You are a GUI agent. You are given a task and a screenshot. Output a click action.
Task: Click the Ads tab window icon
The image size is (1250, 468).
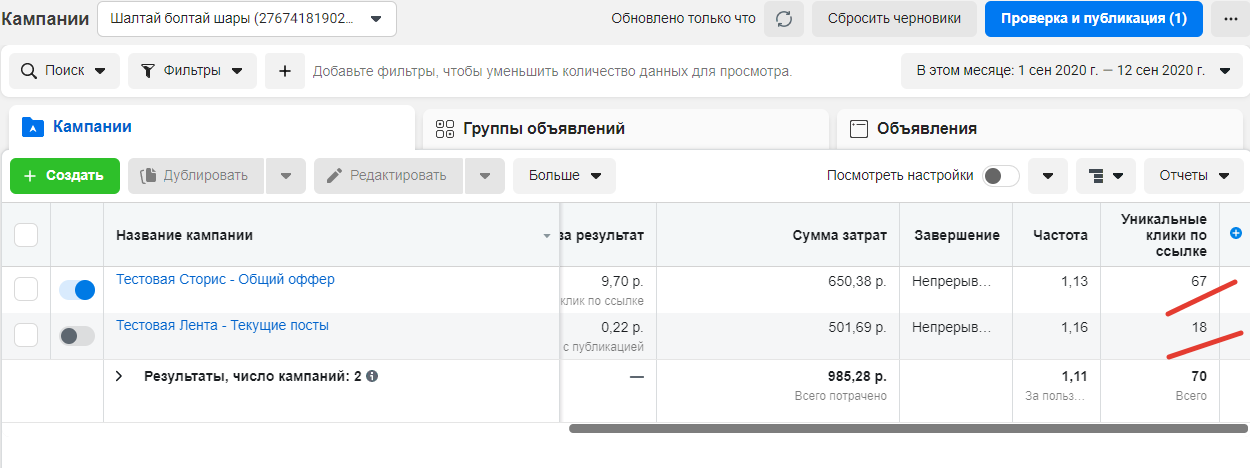(x=858, y=128)
